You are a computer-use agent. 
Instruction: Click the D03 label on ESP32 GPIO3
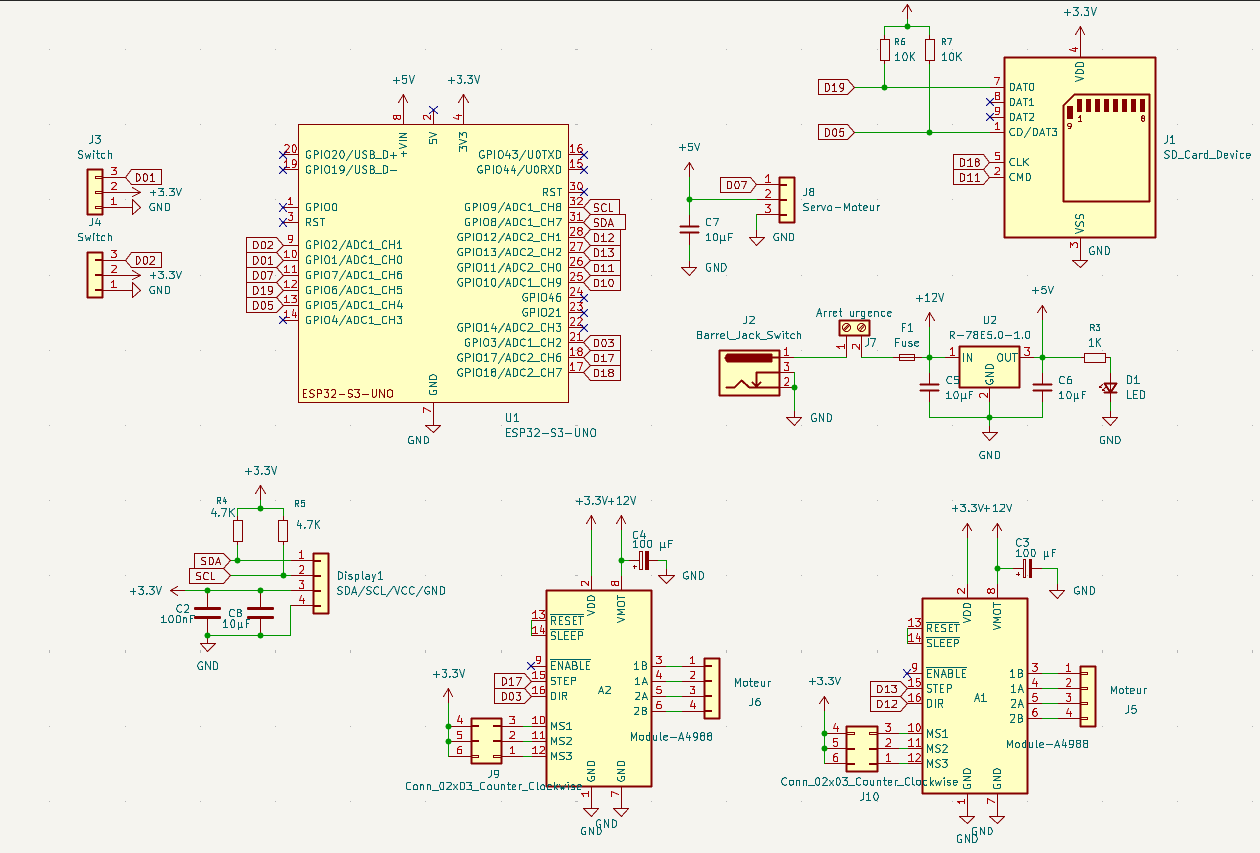pyautogui.click(x=603, y=342)
